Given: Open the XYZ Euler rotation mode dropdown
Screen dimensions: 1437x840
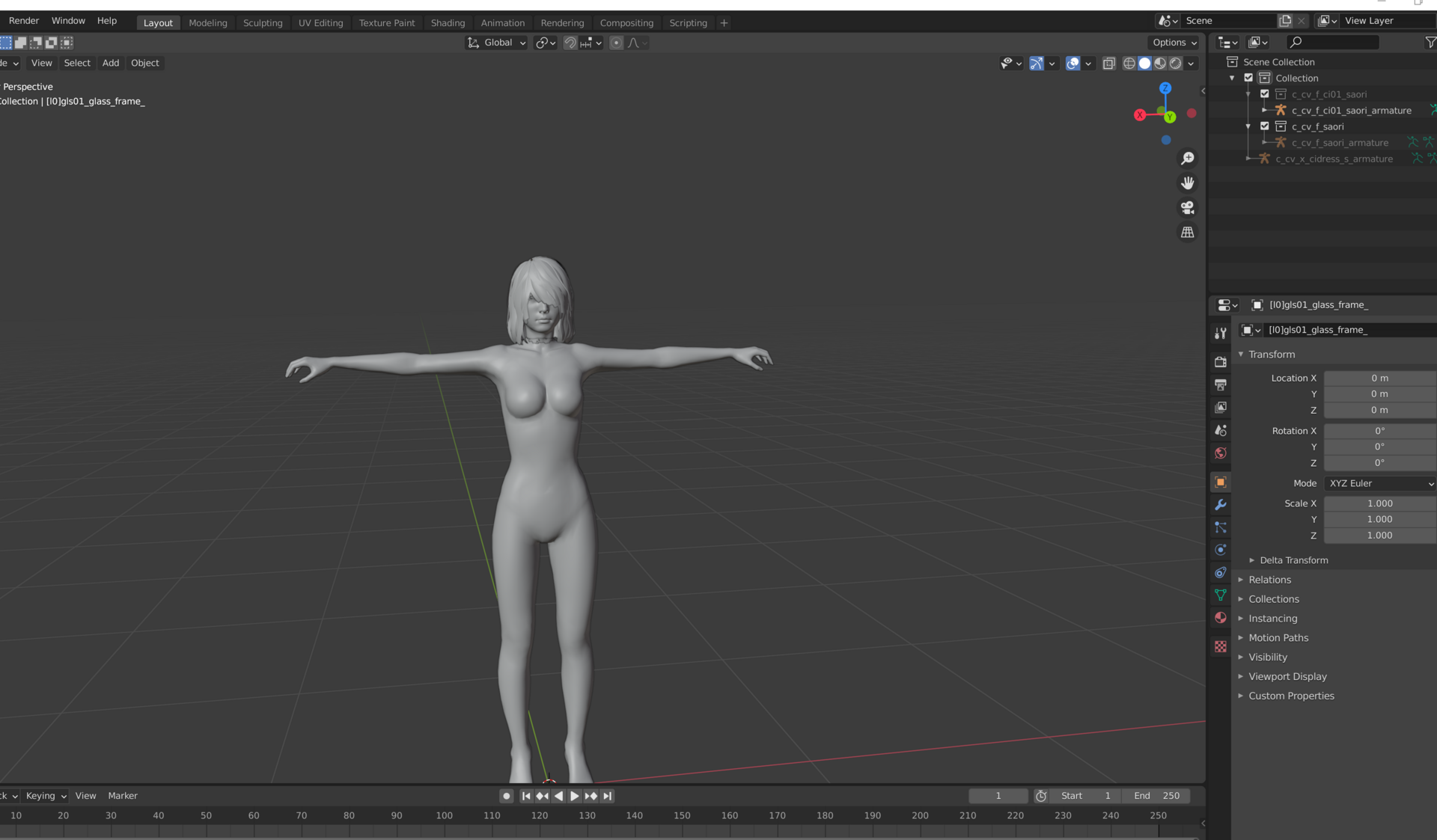Looking at the screenshot, I should pyautogui.click(x=1380, y=484).
